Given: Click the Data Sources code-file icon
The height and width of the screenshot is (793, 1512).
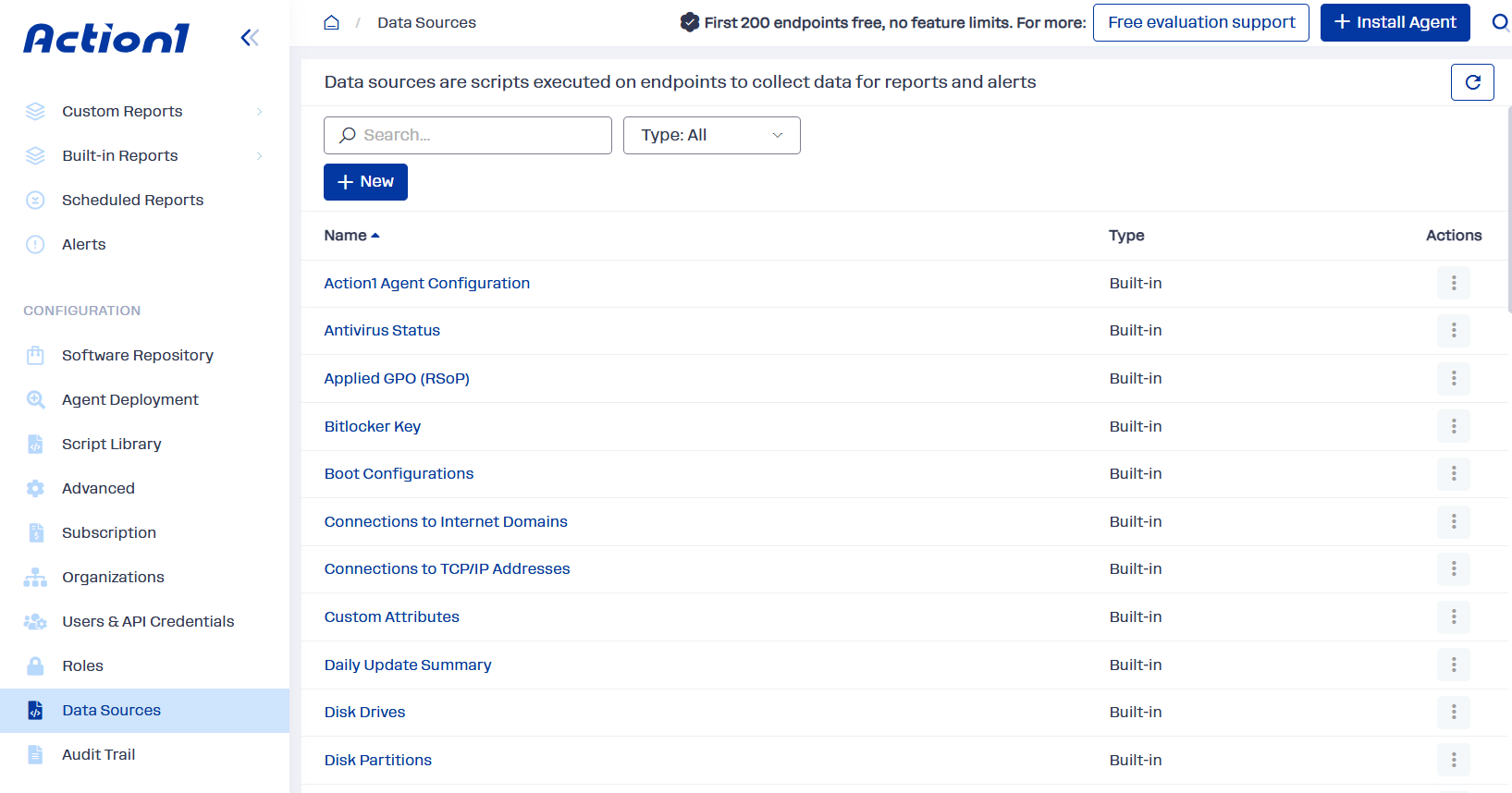Looking at the screenshot, I should 35,710.
